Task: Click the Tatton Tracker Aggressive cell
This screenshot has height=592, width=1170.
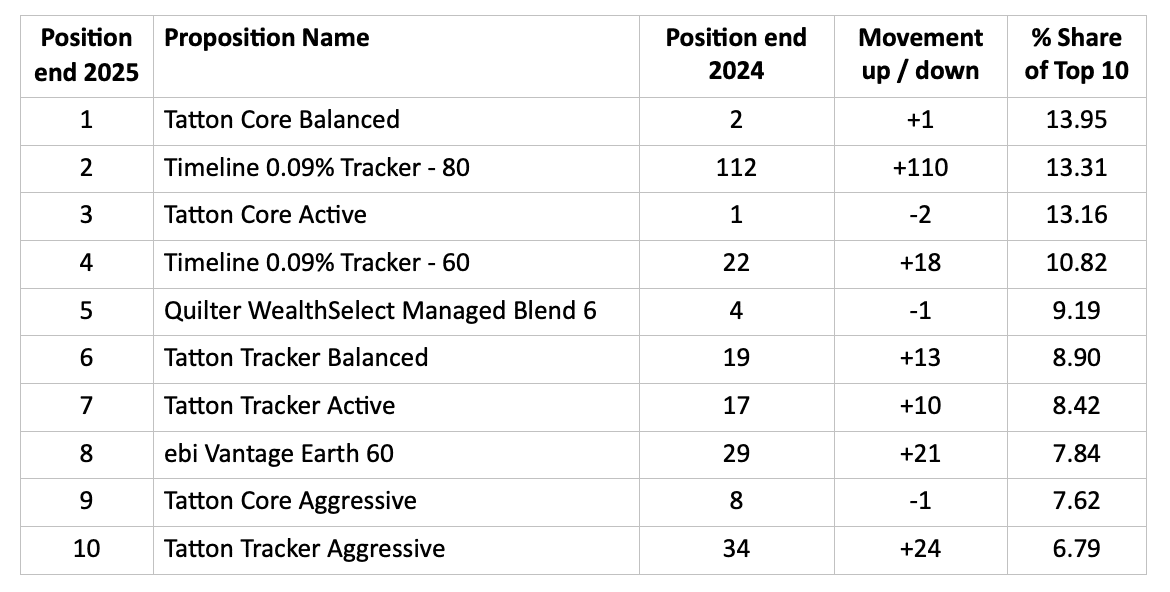Action: tap(305, 549)
